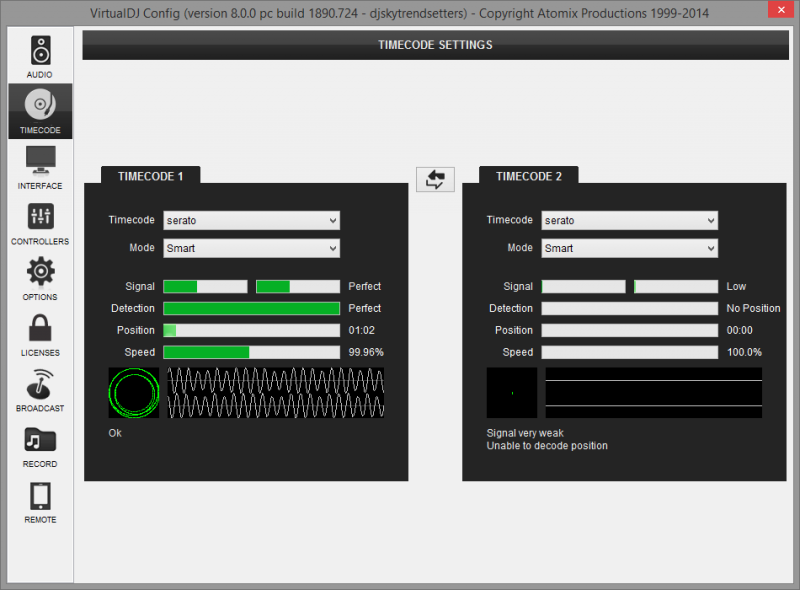The height and width of the screenshot is (590, 800).
Task: Click the 'Low' signal status text
Action: click(736, 286)
